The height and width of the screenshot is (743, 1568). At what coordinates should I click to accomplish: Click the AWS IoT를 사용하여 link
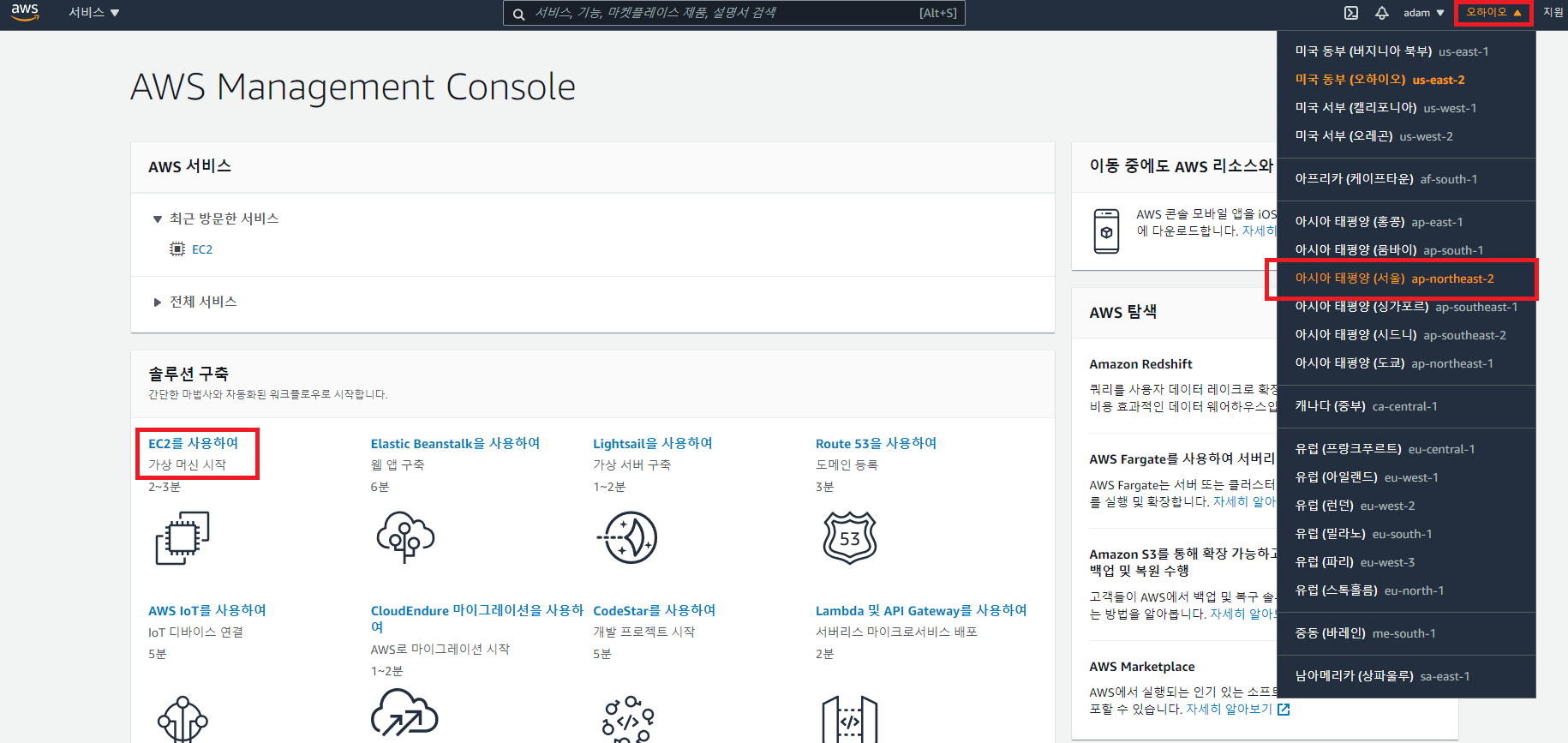pyautogui.click(x=207, y=610)
